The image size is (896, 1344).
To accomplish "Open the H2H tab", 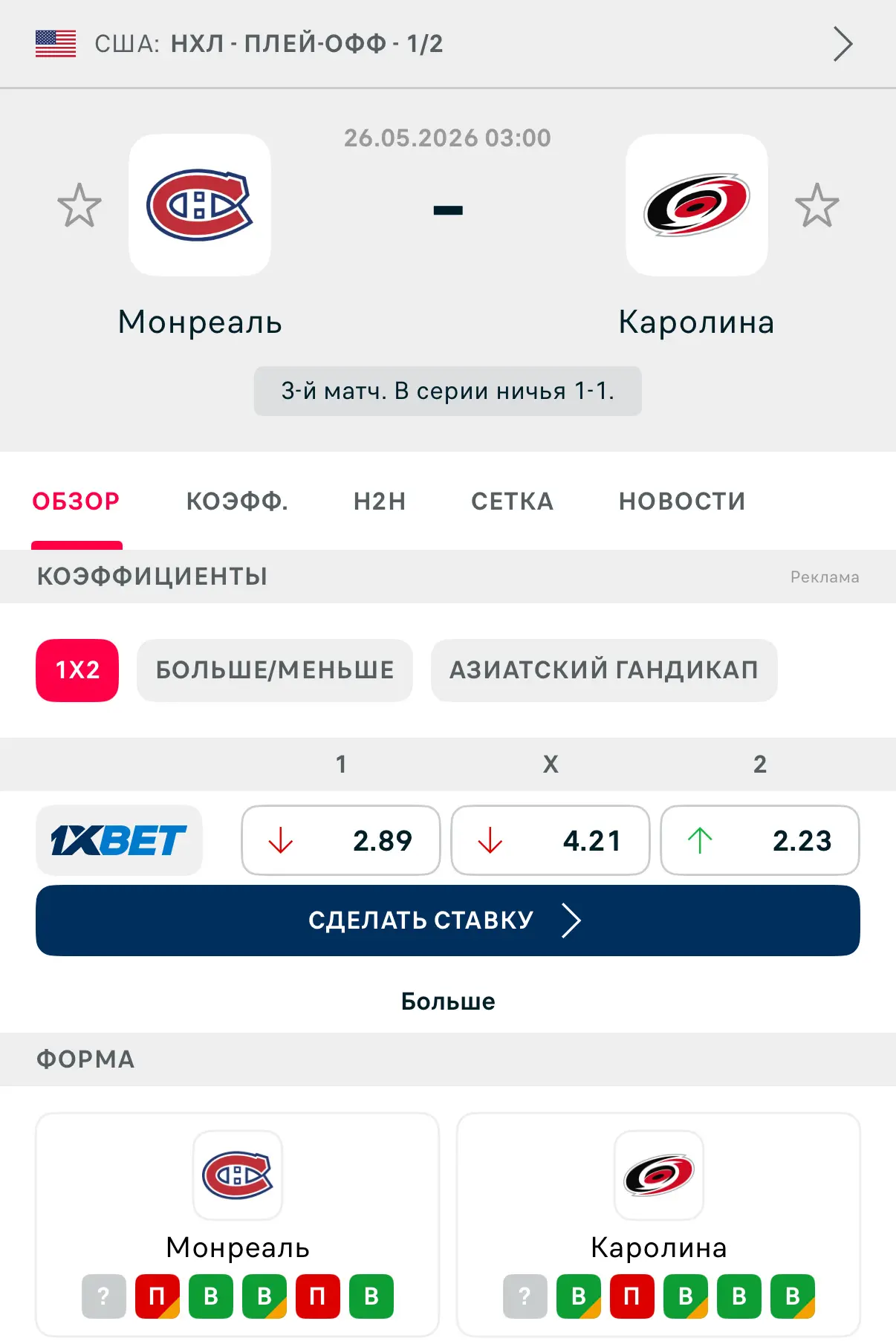I will coord(380,501).
